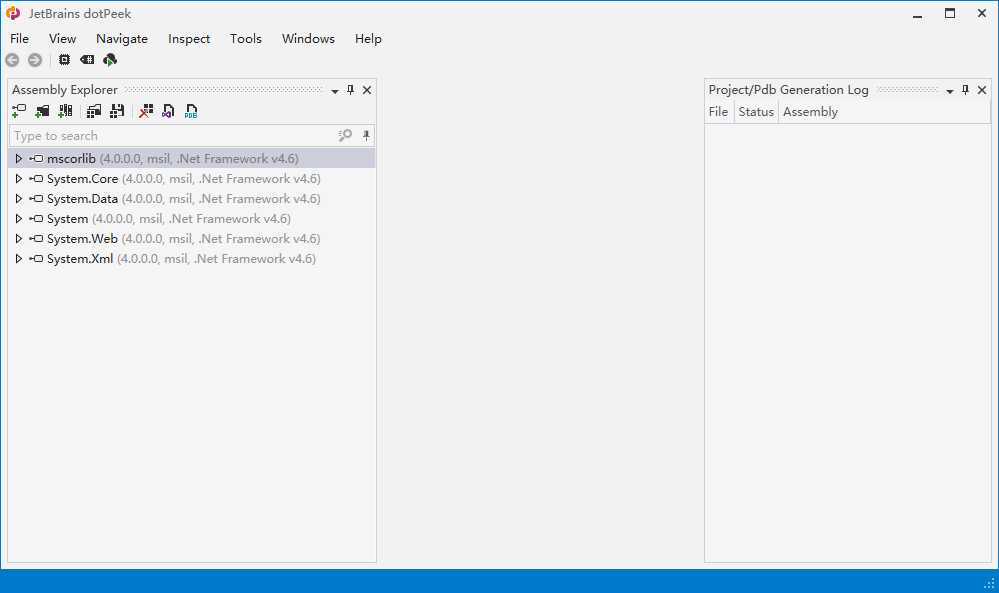The width and height of the screenshot is (999, 593).
Task: Click the clear assembly list red X icon
Action: [x=146, y=111]
